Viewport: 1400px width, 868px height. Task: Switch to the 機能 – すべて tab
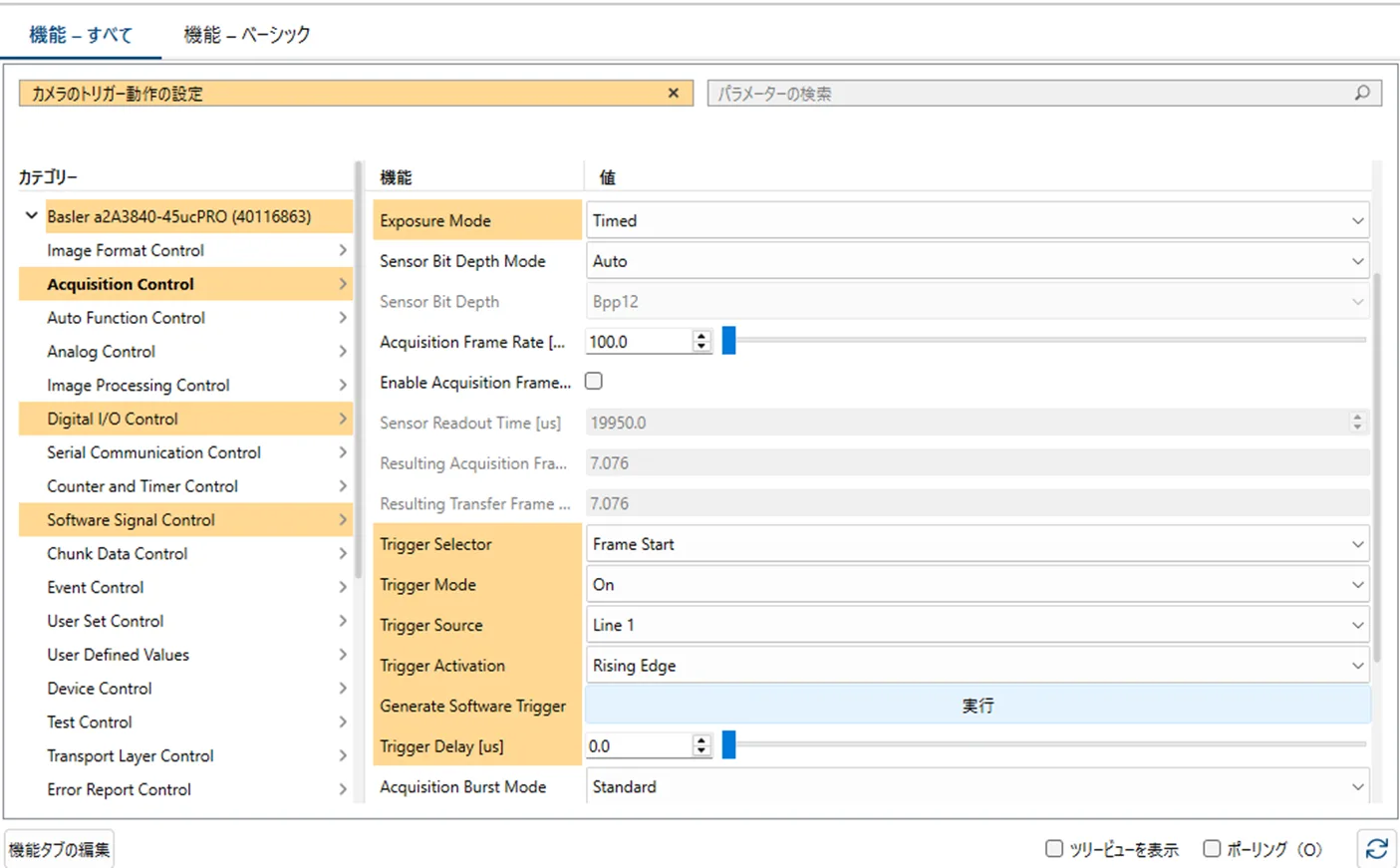point(81,35)
